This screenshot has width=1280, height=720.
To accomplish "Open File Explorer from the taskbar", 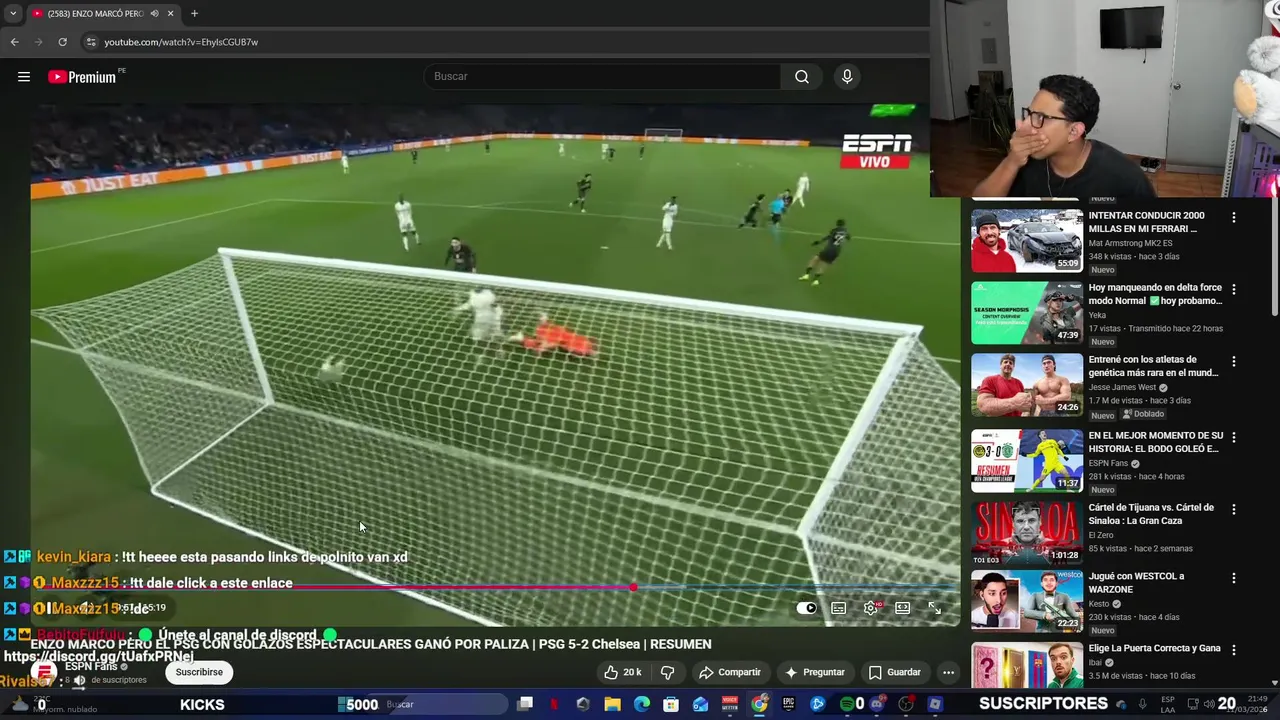I will click(x=612, y=704).
